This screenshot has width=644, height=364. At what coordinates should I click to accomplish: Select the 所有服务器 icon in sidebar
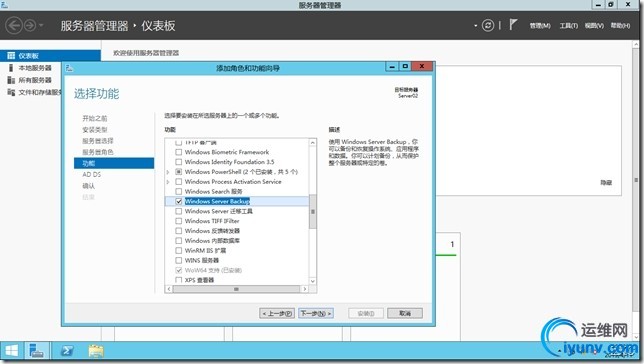[x=11, y=80]
